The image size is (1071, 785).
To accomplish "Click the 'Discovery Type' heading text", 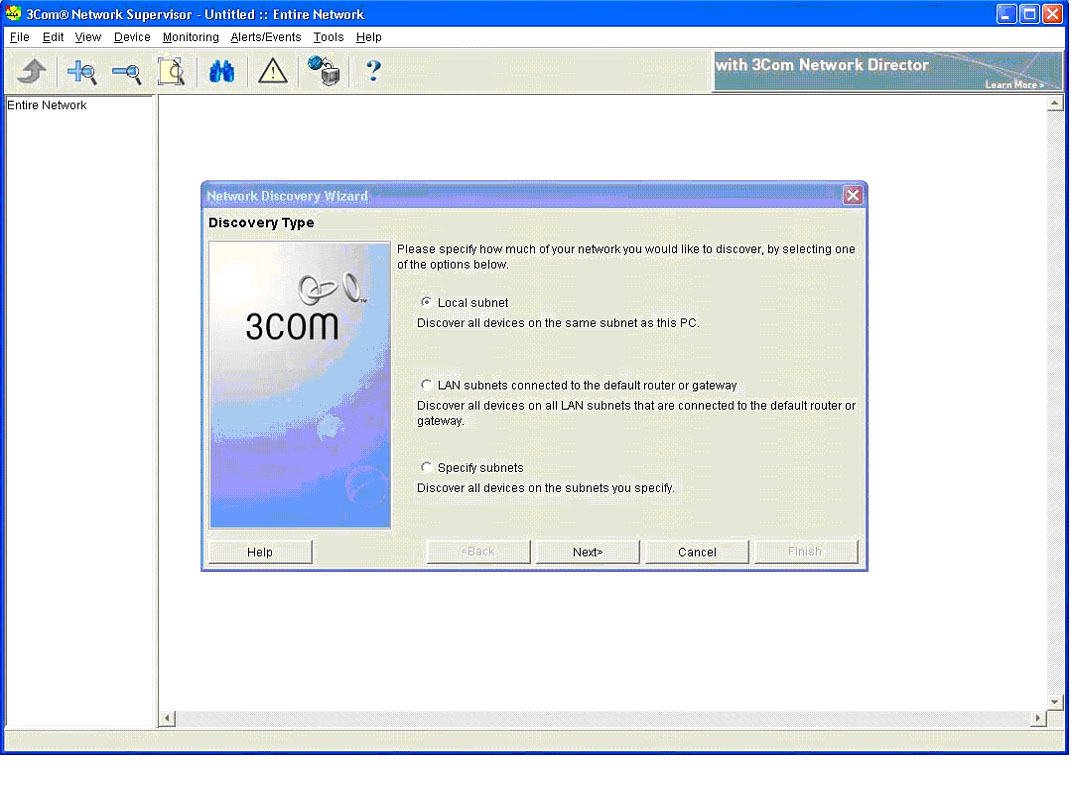I will click(261, 223).
